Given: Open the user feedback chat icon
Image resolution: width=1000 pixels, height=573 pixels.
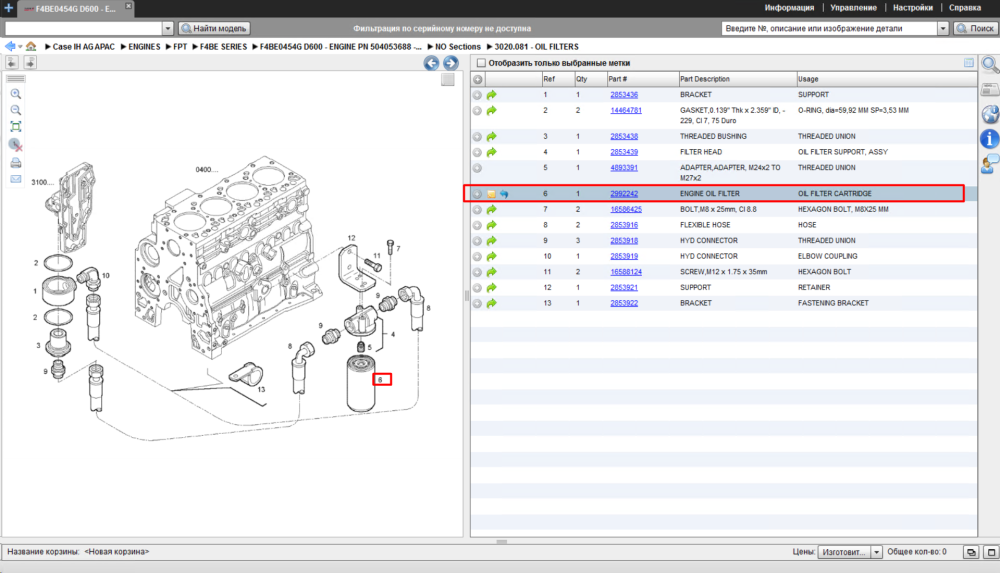Looking at the screenshot, I should [990, 164].
